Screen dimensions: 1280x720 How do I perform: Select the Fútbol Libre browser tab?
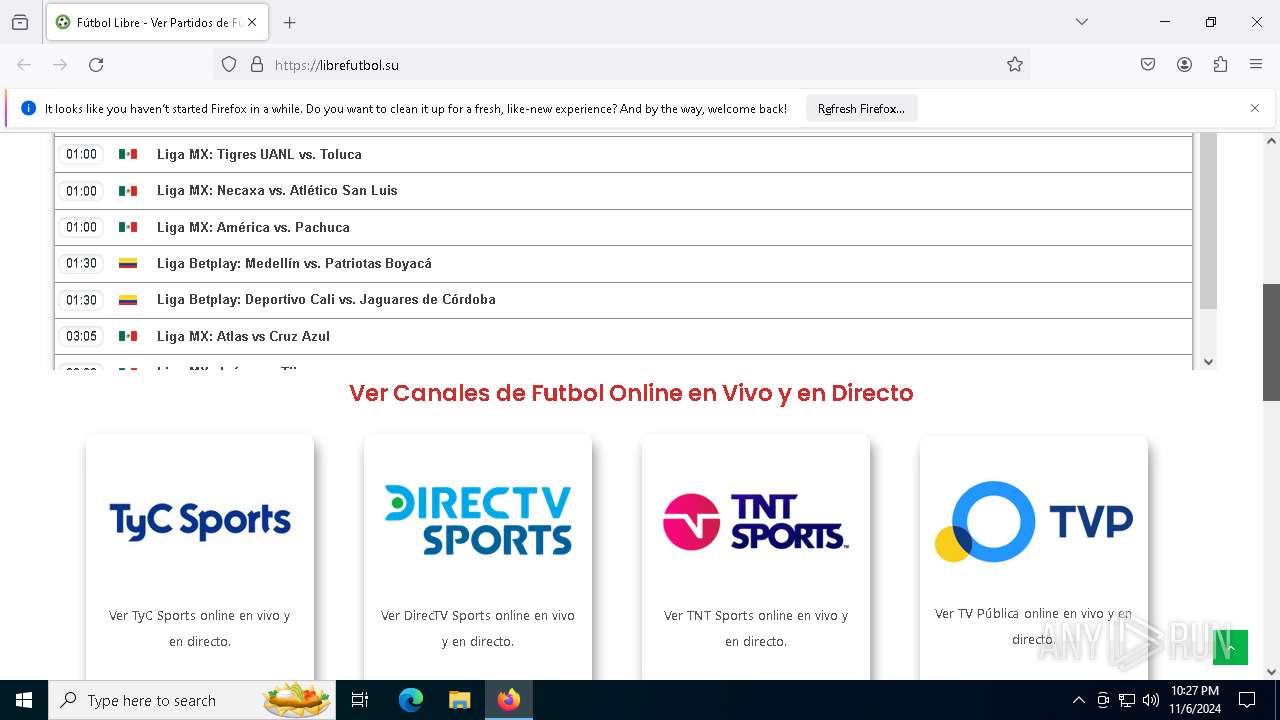157,22
